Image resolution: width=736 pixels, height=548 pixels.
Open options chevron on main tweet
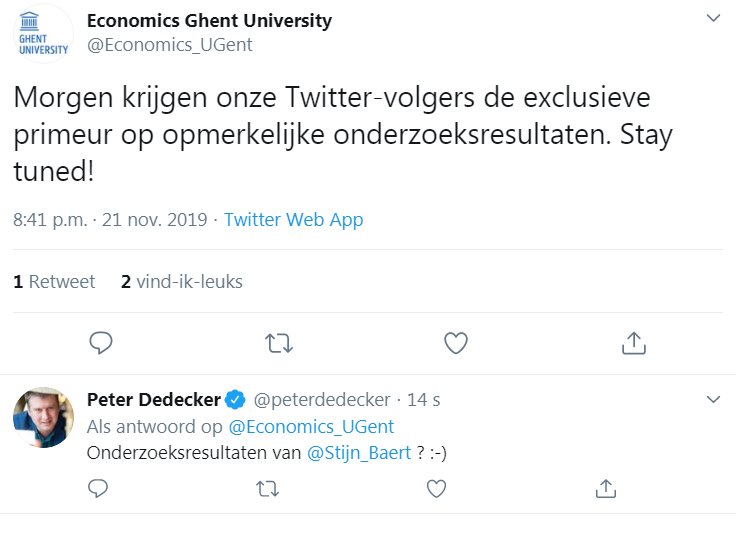coord(713,19)
